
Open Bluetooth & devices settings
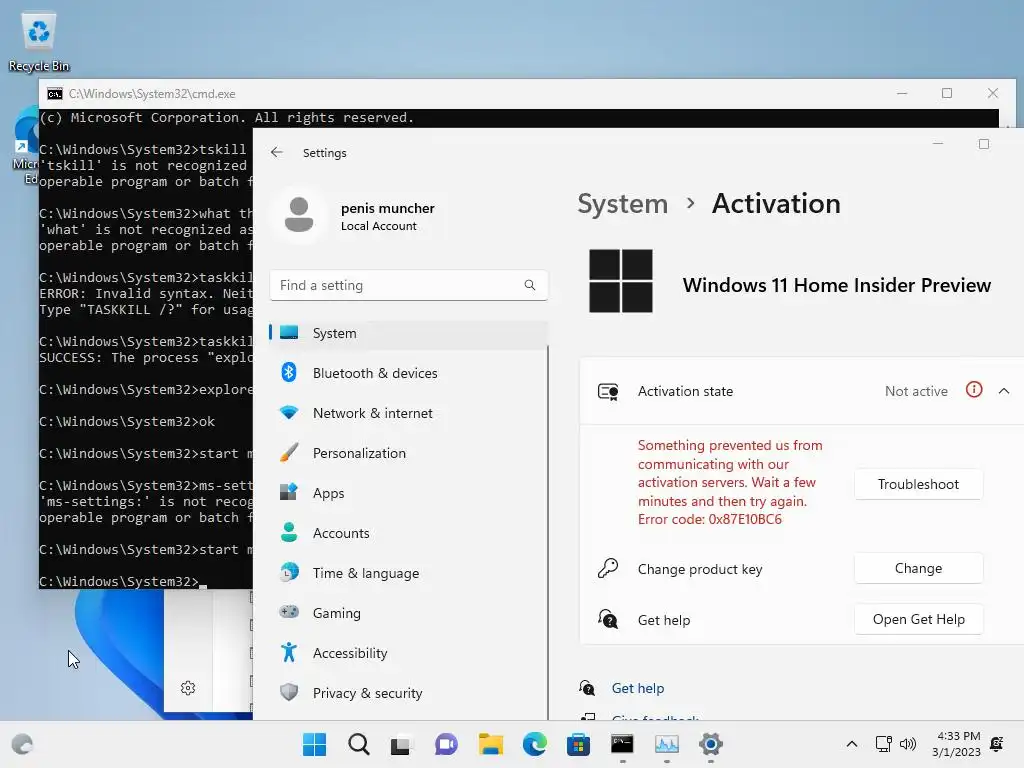coord(409,373)
